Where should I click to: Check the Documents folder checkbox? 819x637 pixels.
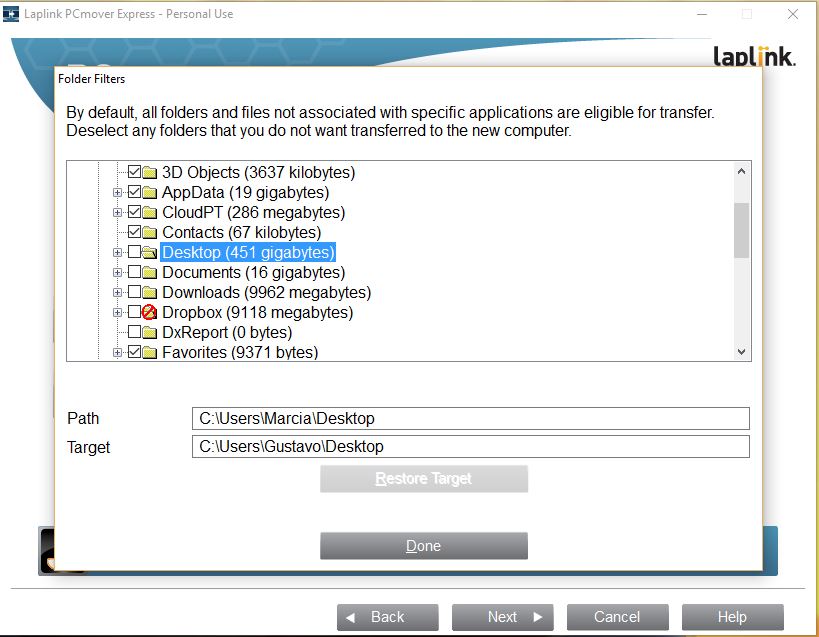[x=134, y=272]
